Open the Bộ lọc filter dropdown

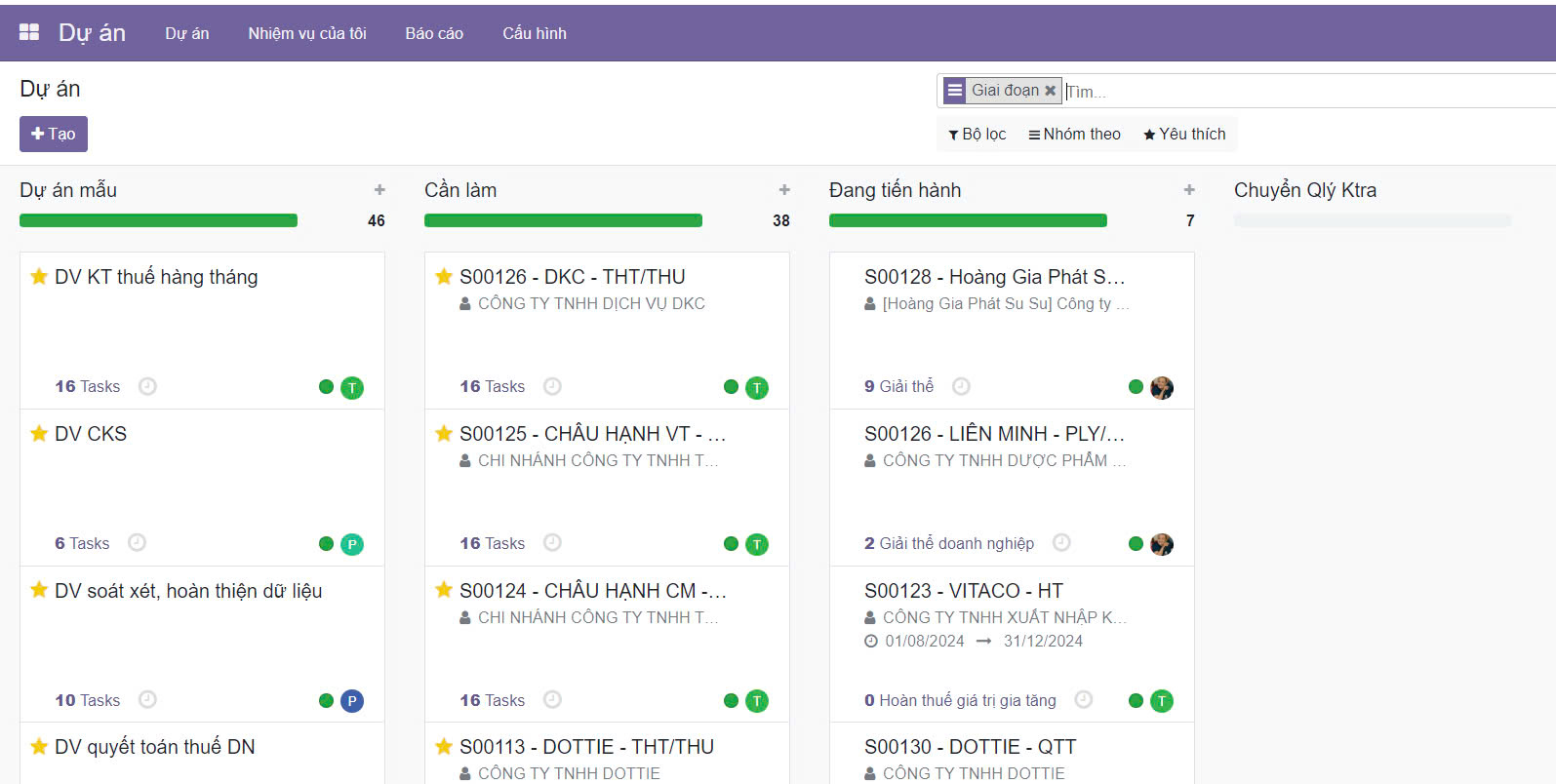tap(977, 135)
